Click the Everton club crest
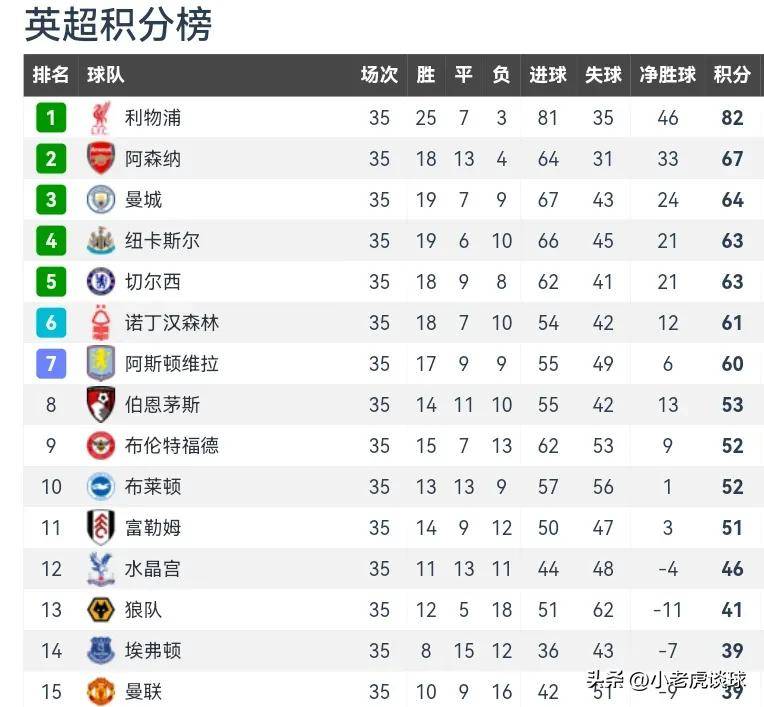 point(101,650)
